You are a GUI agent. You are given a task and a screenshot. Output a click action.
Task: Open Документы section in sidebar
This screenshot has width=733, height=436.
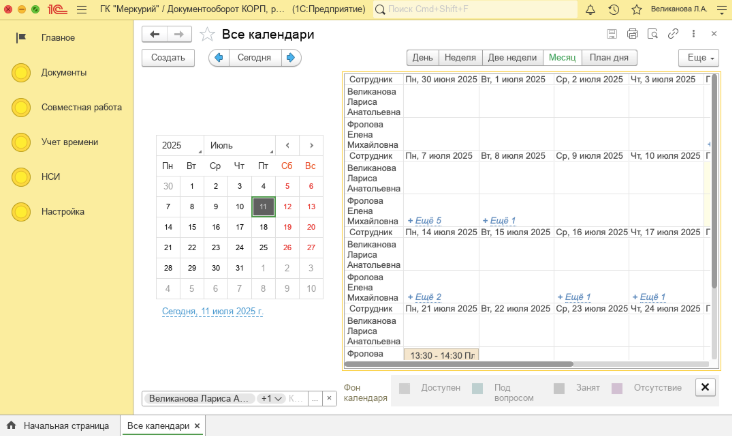point(63,73)
